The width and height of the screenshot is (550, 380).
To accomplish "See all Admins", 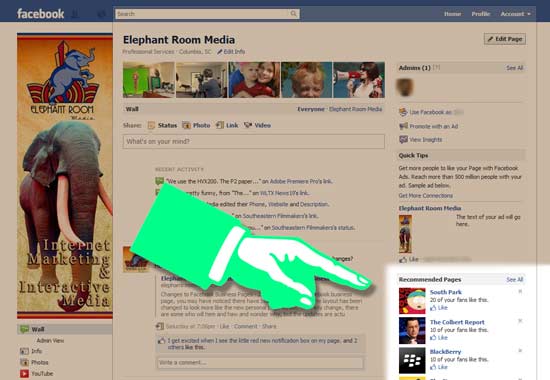I will point(515,68).
